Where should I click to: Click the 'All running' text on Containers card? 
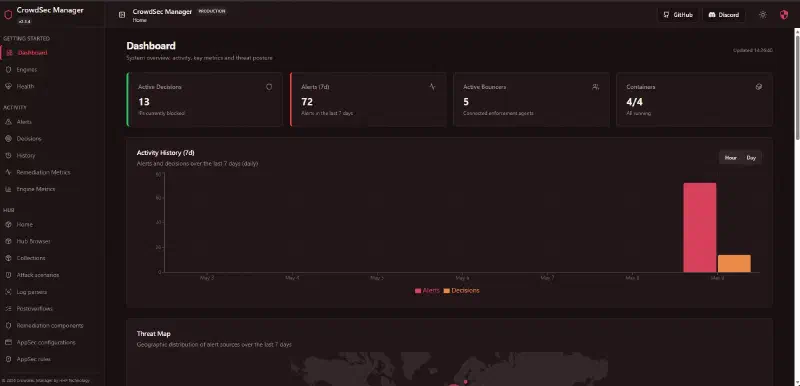(x=638, y=113)
